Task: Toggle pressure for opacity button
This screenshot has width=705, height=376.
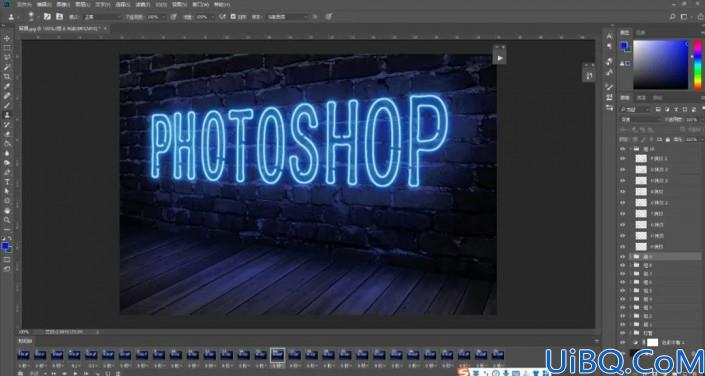Action: tap(174, 17)
